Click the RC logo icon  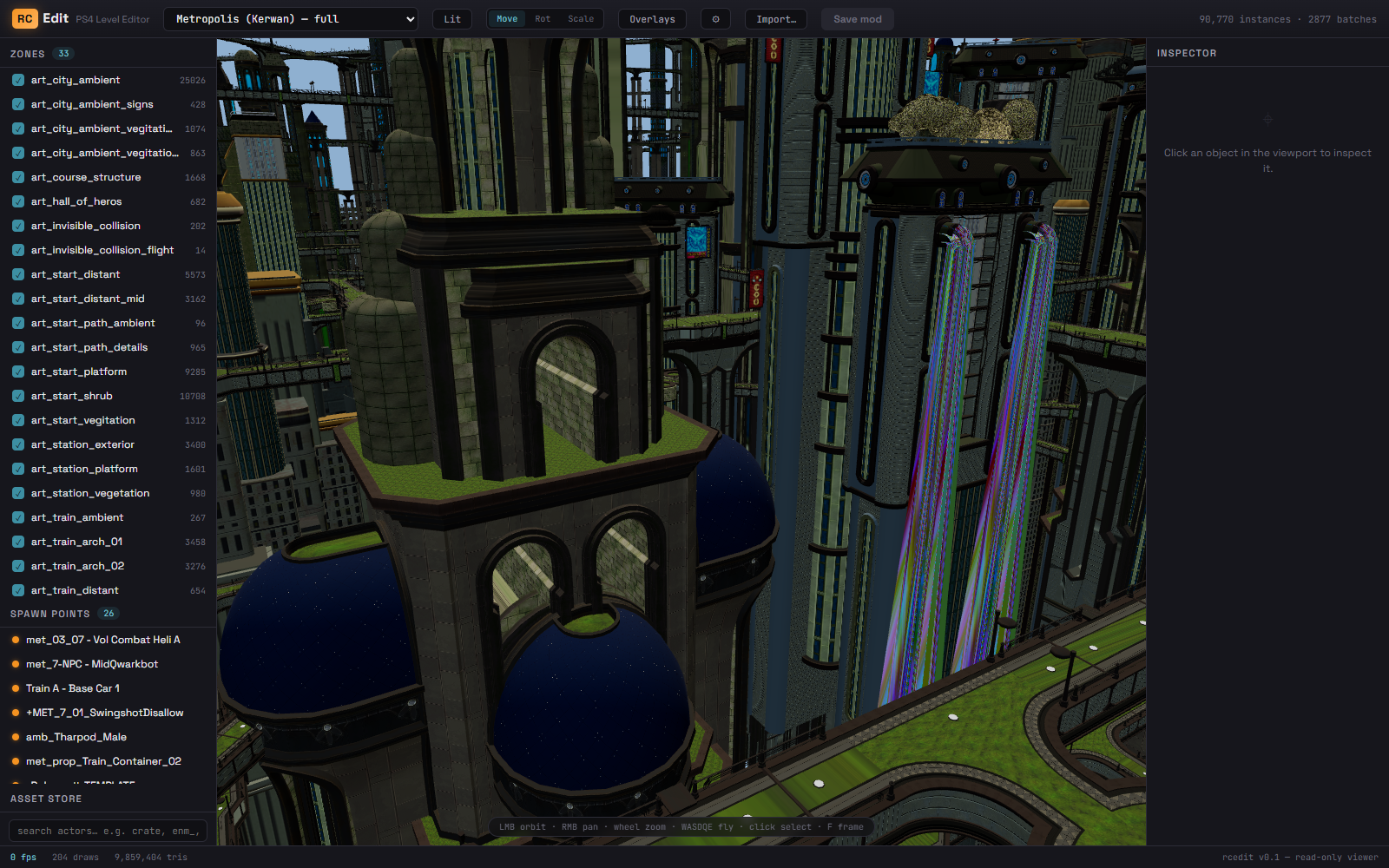pyautogui.click(x=24, y=18)
